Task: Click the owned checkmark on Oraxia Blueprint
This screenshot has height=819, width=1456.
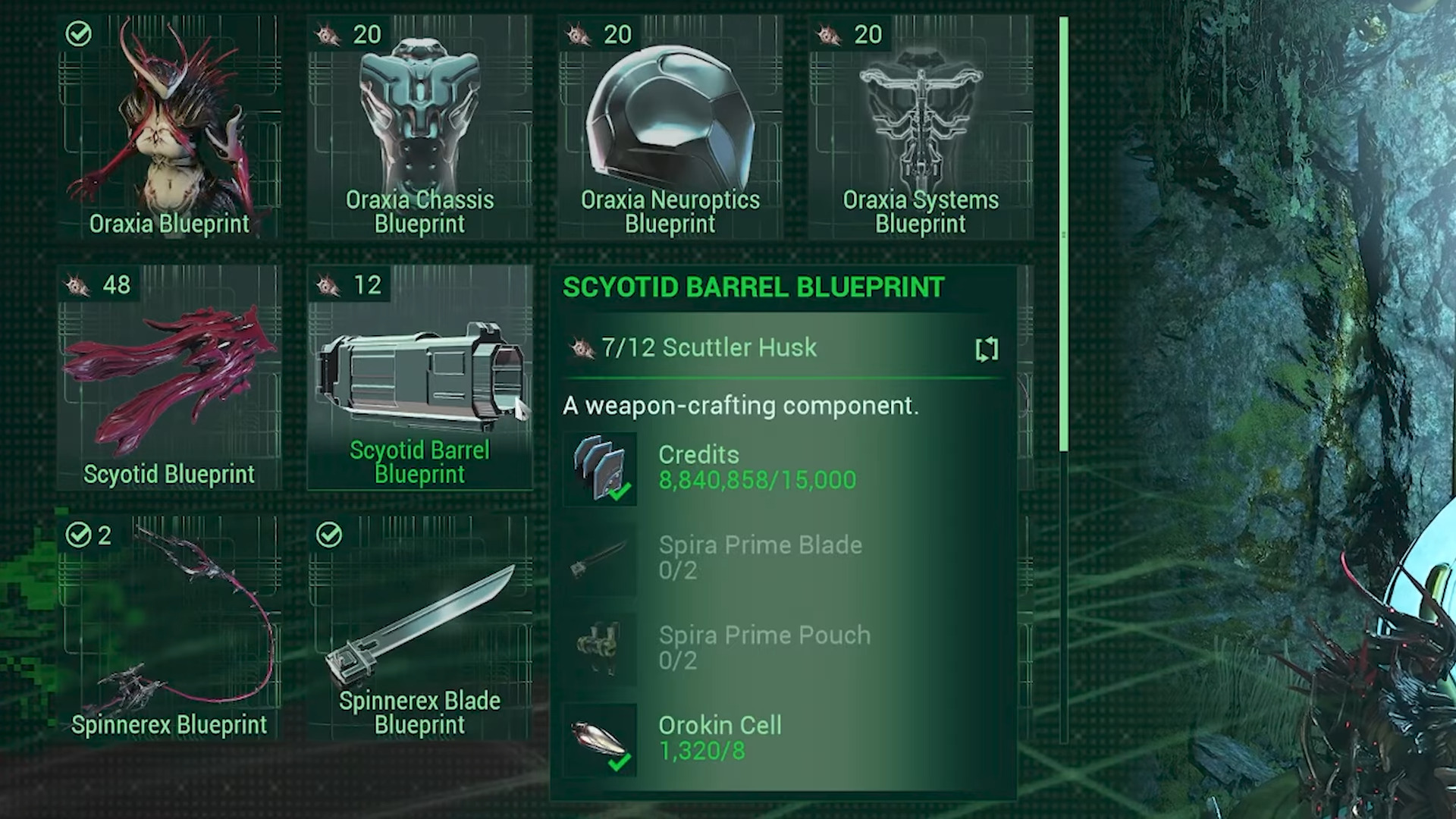Action: point(79,34)
